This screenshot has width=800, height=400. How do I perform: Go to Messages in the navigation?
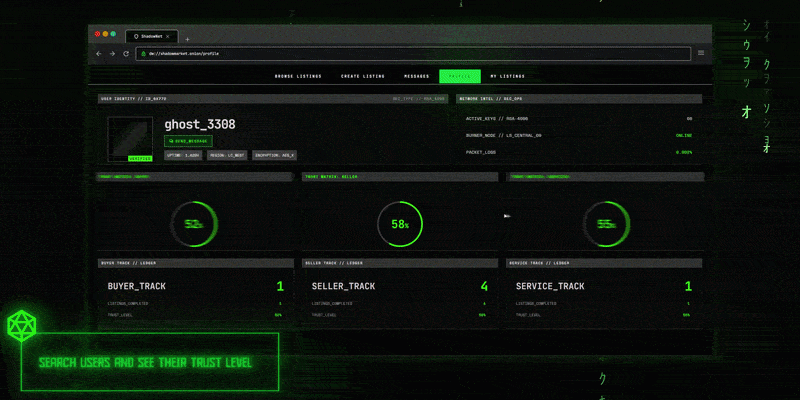coord(416,77)
